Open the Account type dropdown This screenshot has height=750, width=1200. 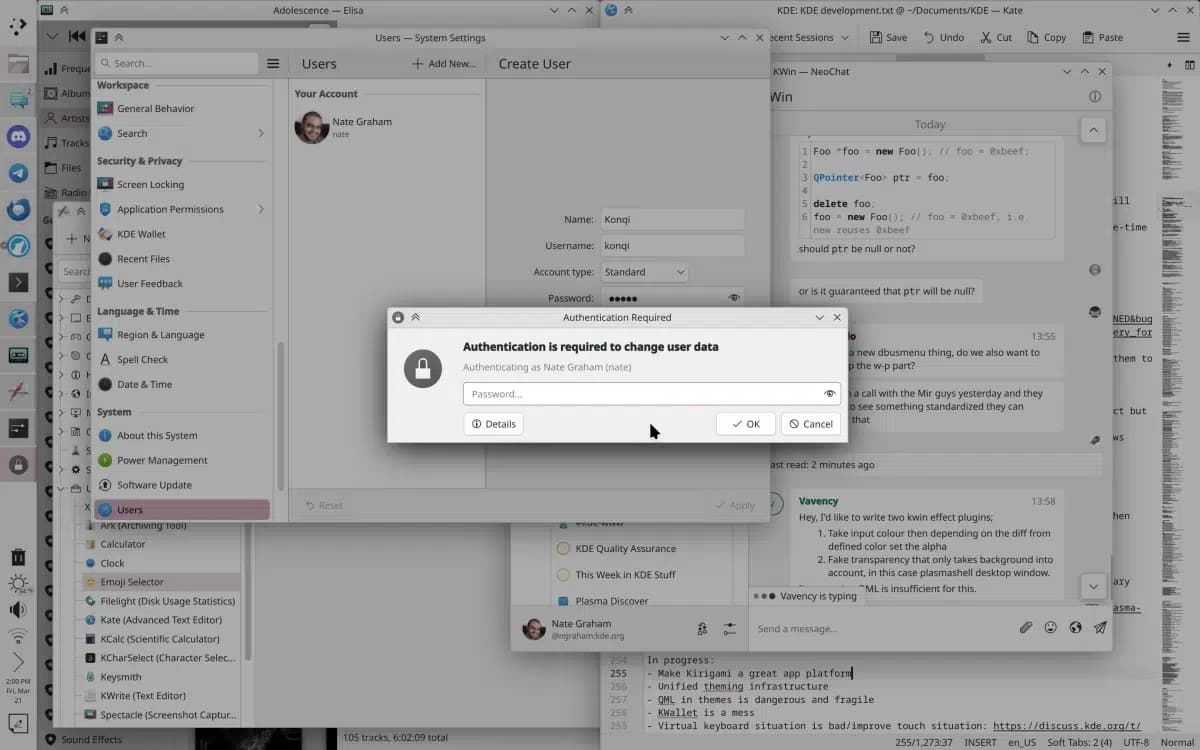click(x=645, y=272)
